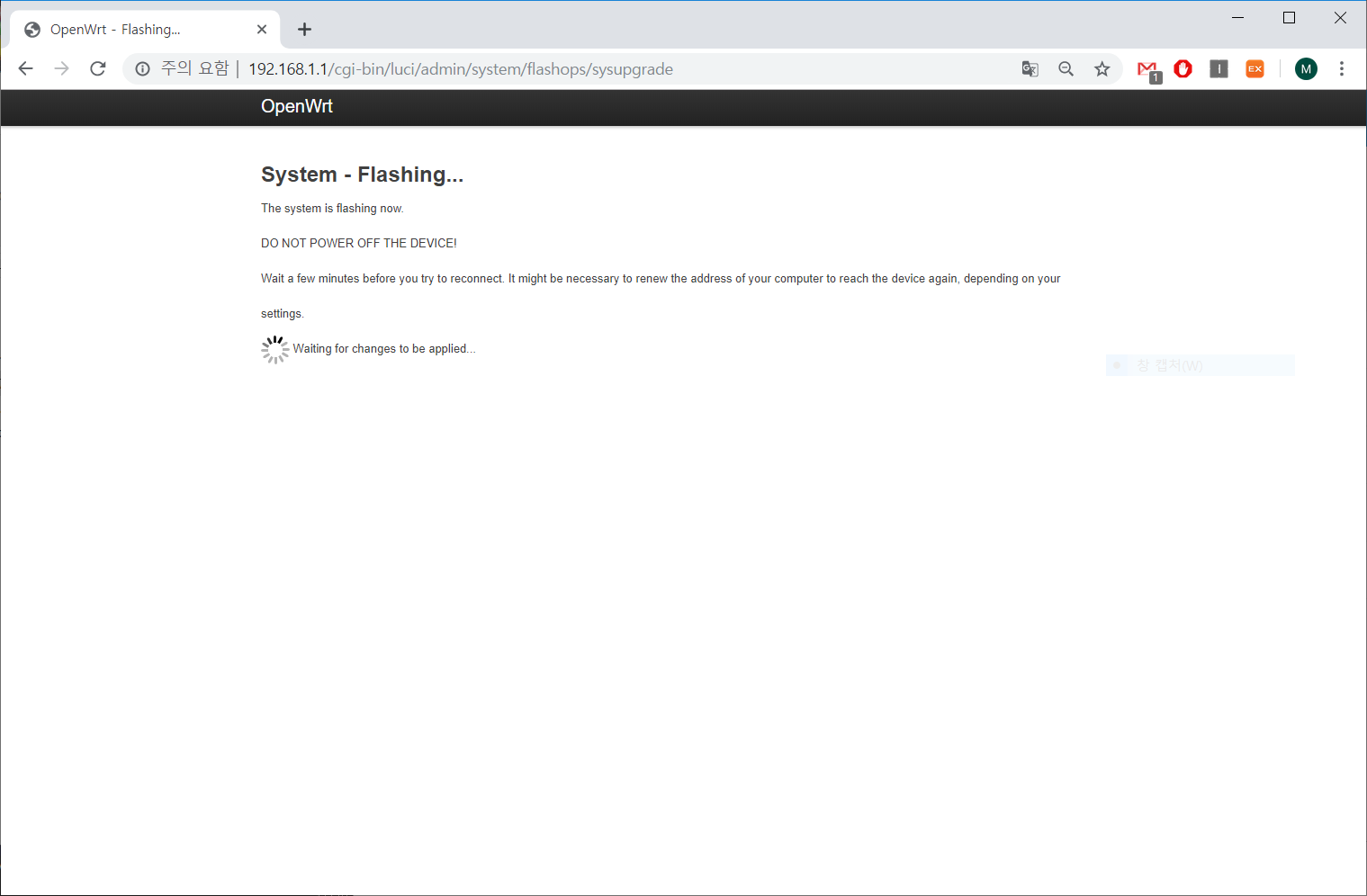
Task: Open the Chrome three-dot menu
Action: pyautogui.click(x=1342, y=69)
